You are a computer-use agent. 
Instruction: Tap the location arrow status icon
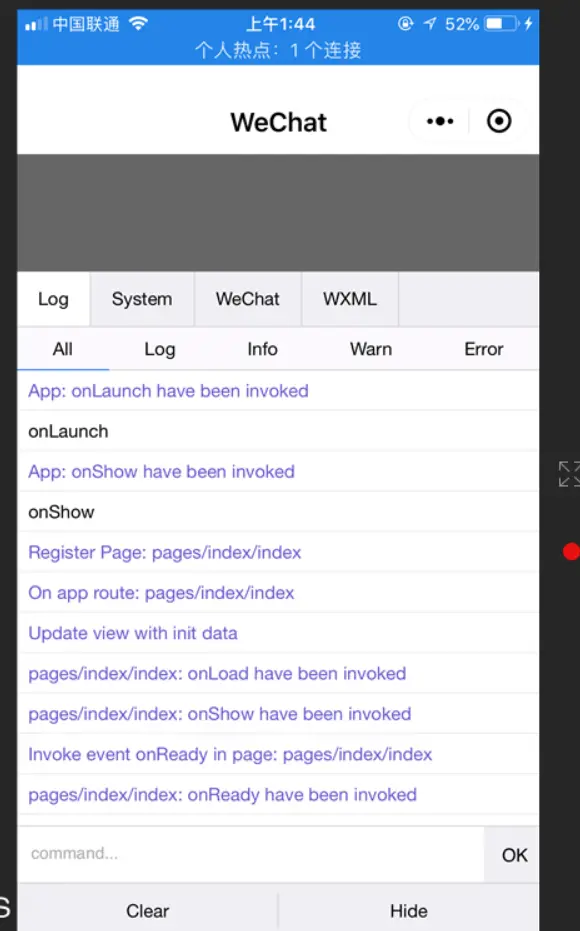[x=430, y=24]
